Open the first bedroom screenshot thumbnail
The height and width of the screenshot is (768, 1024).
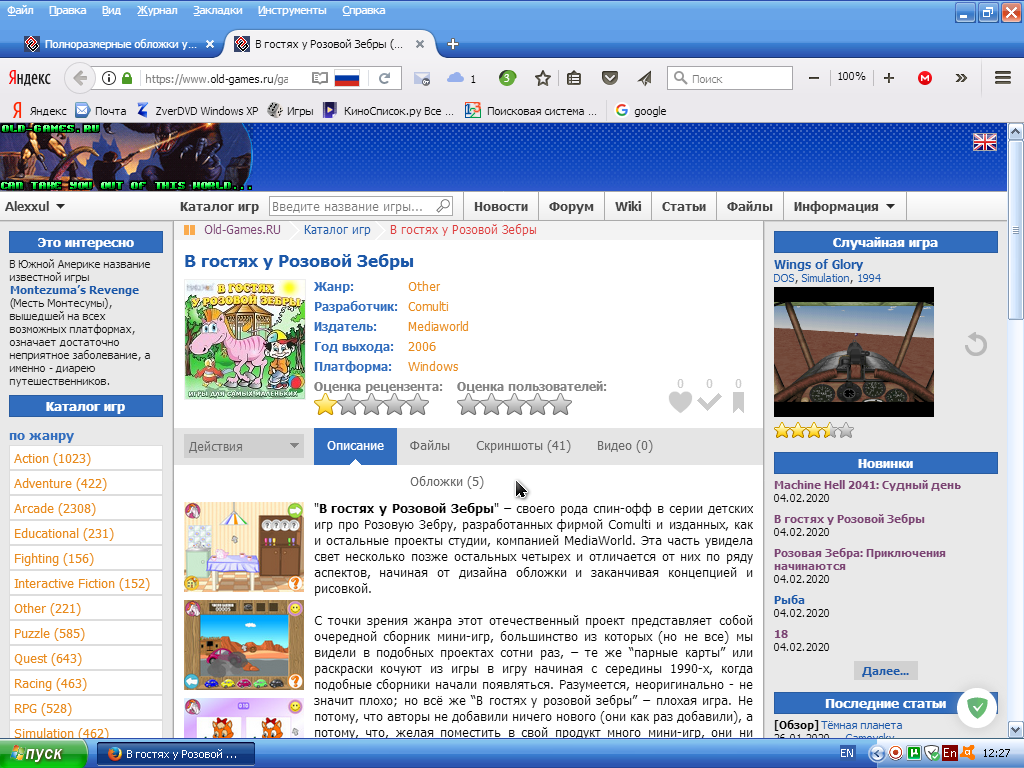[x=244, y=547]
